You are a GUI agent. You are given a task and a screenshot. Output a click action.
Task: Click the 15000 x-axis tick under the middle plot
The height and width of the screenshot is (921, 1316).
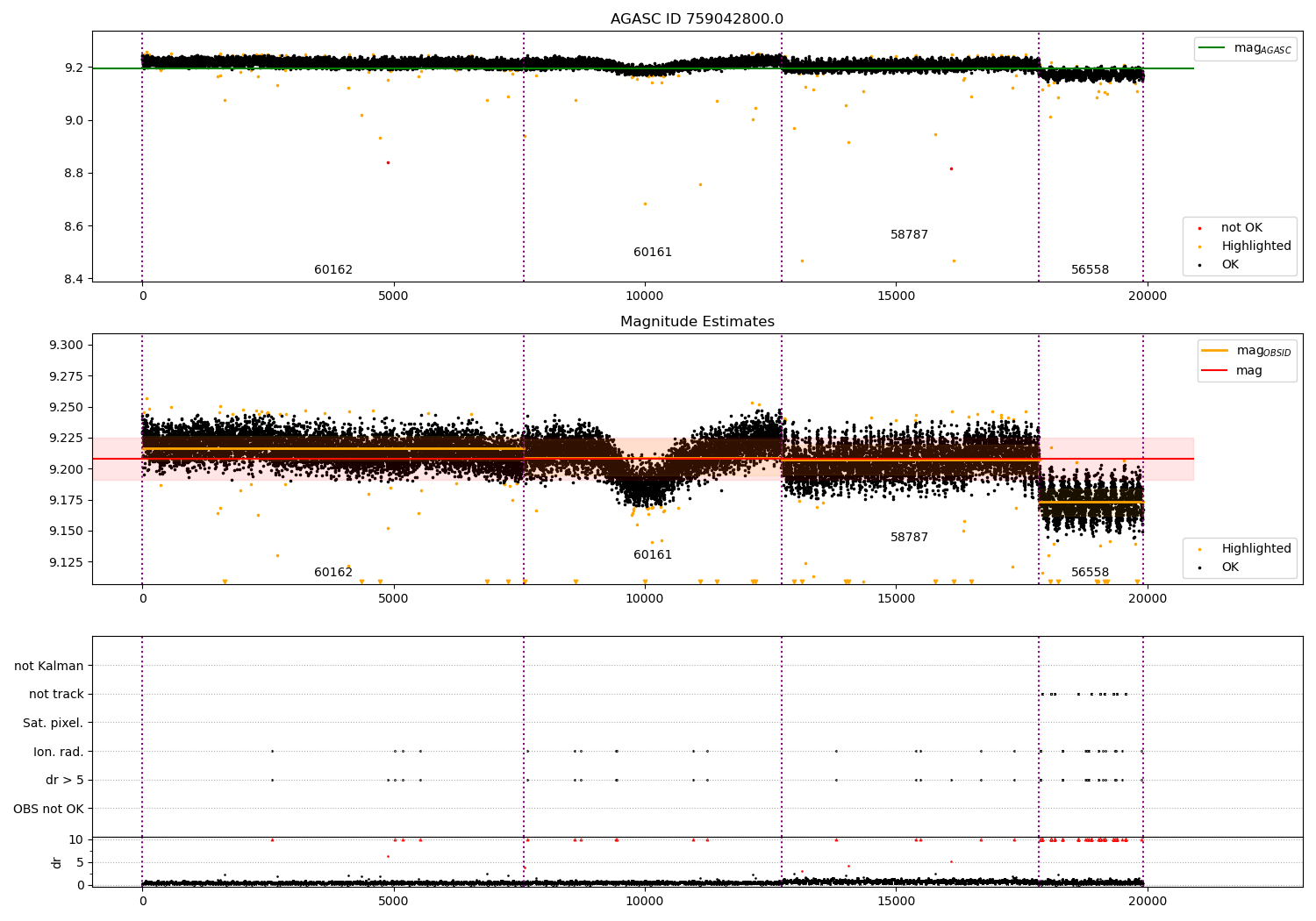coord(896,598)
